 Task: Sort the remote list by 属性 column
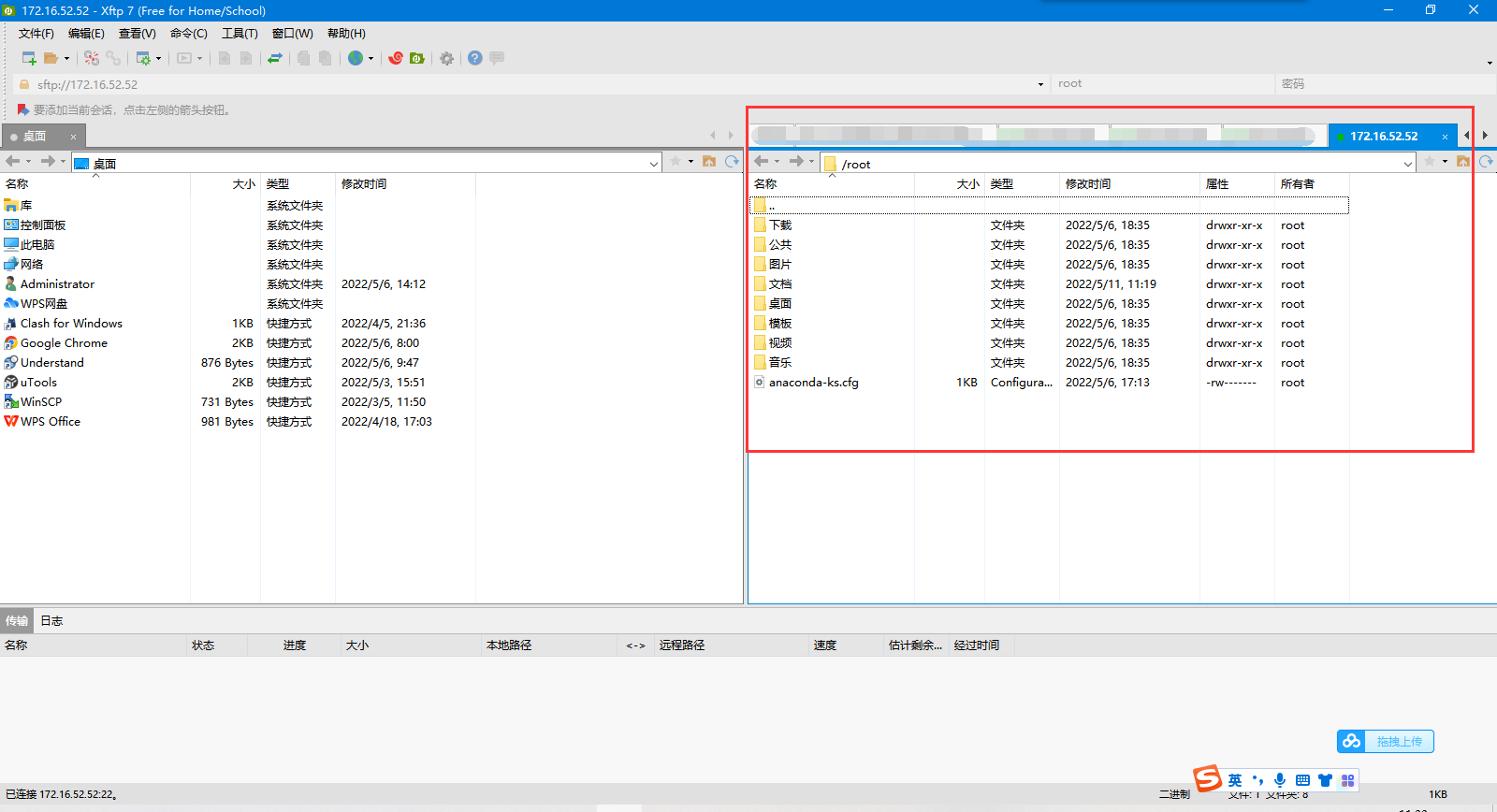pos(1237,184)
